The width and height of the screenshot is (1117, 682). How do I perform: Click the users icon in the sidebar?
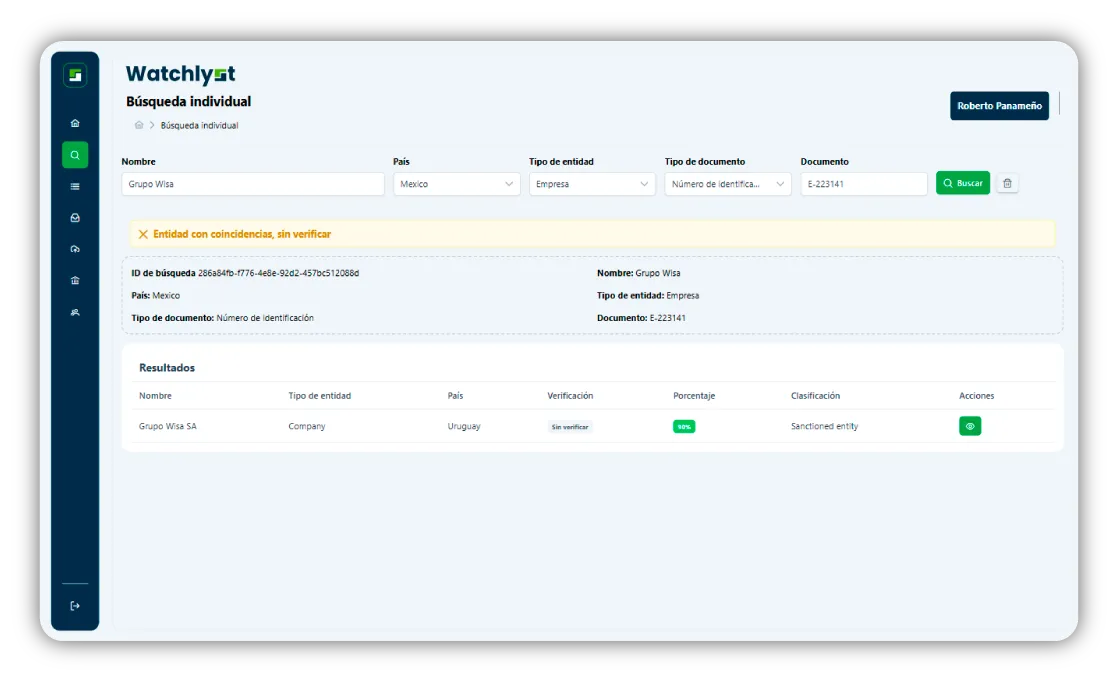point(74,312)
